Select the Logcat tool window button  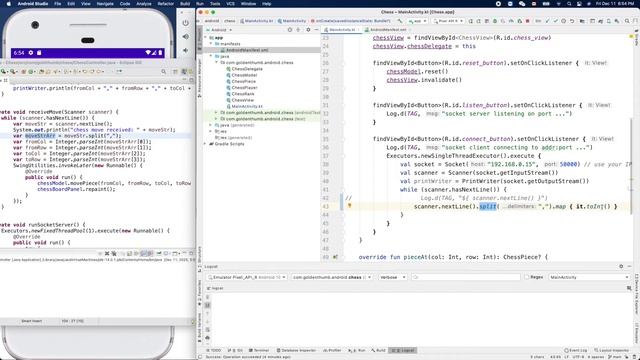(403, 350)
